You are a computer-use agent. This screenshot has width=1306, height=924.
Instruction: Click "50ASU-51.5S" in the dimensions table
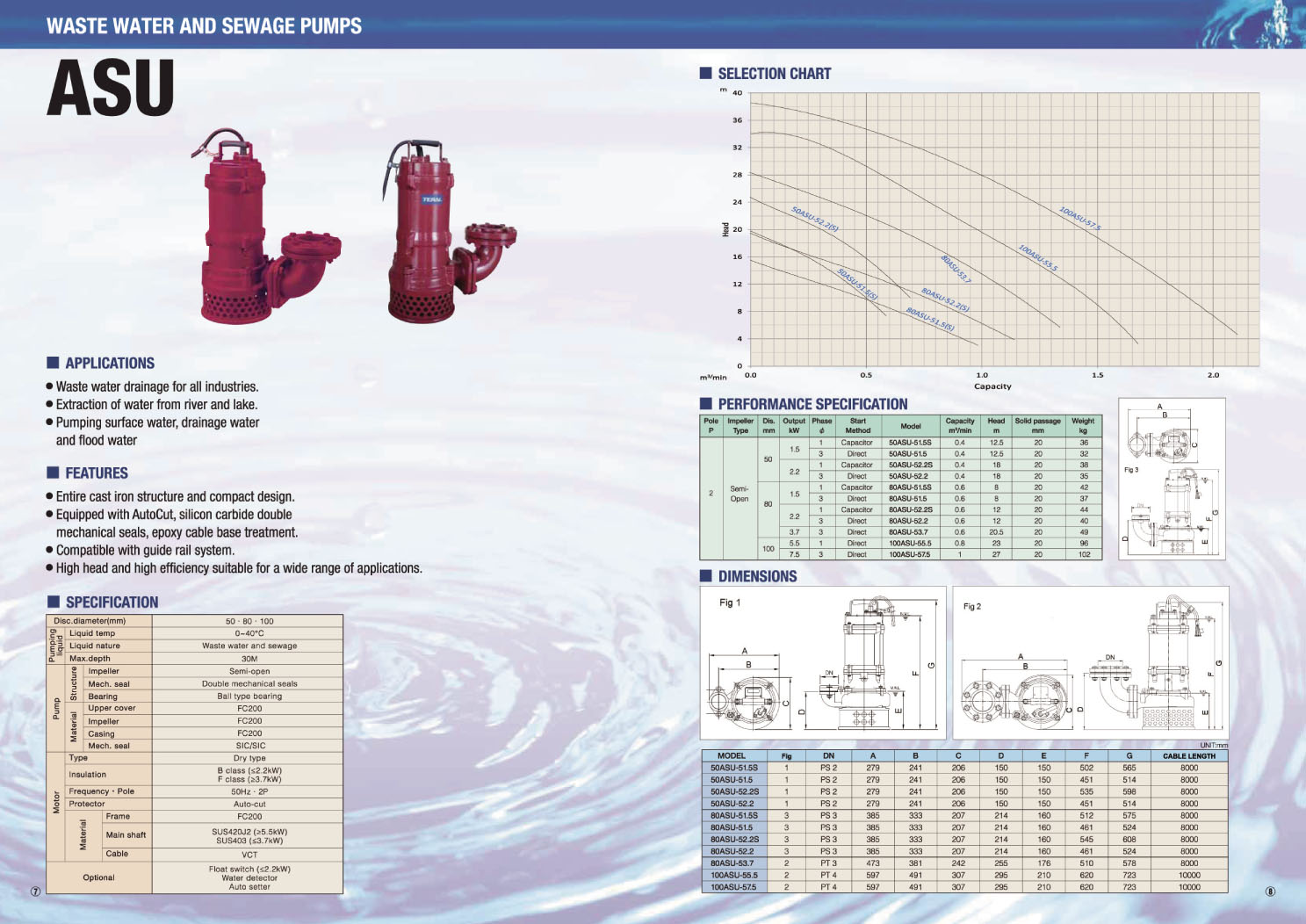coord(733,768)
